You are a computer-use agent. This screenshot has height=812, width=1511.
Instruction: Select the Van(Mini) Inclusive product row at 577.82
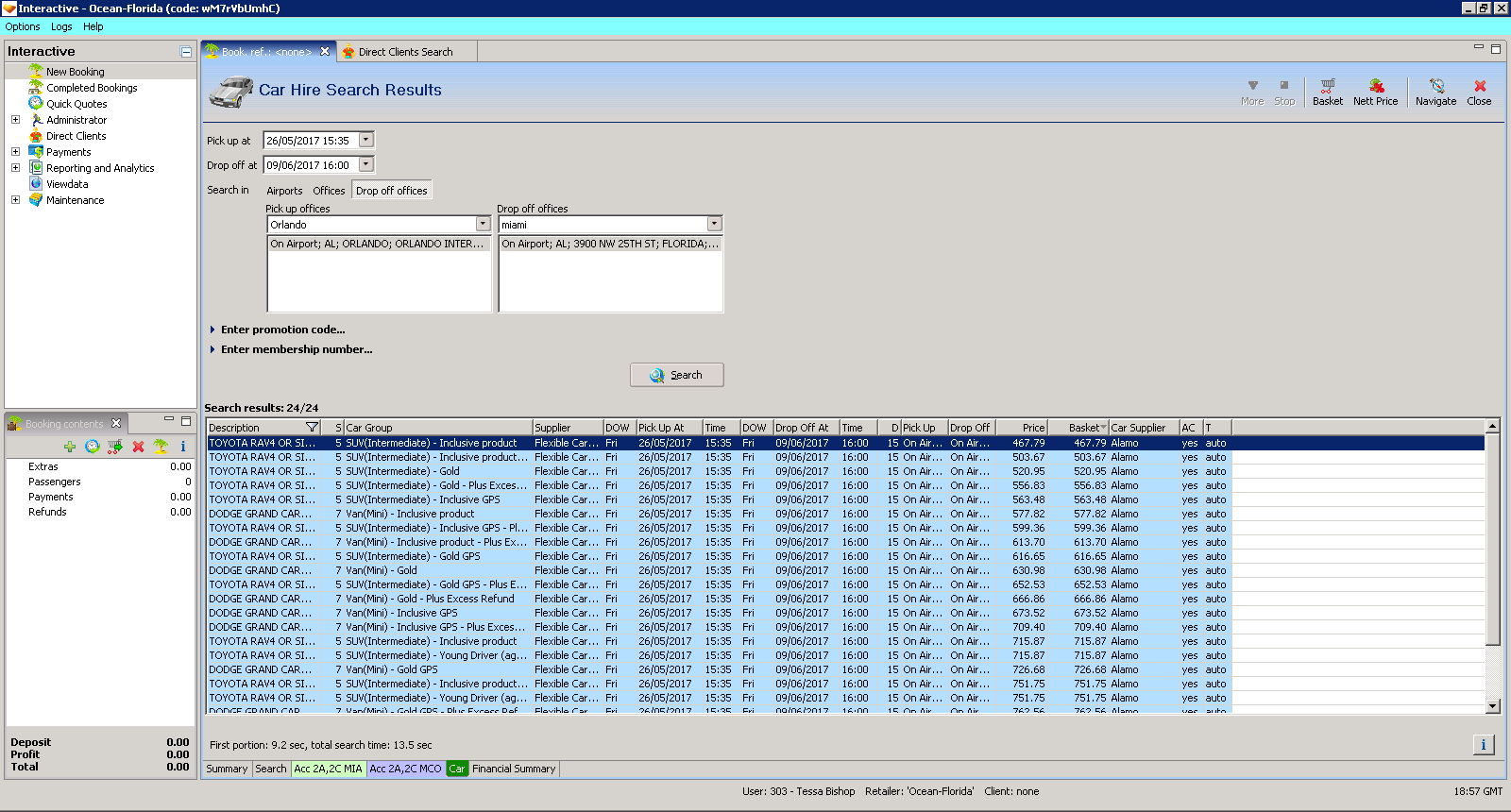pos(845,514)
